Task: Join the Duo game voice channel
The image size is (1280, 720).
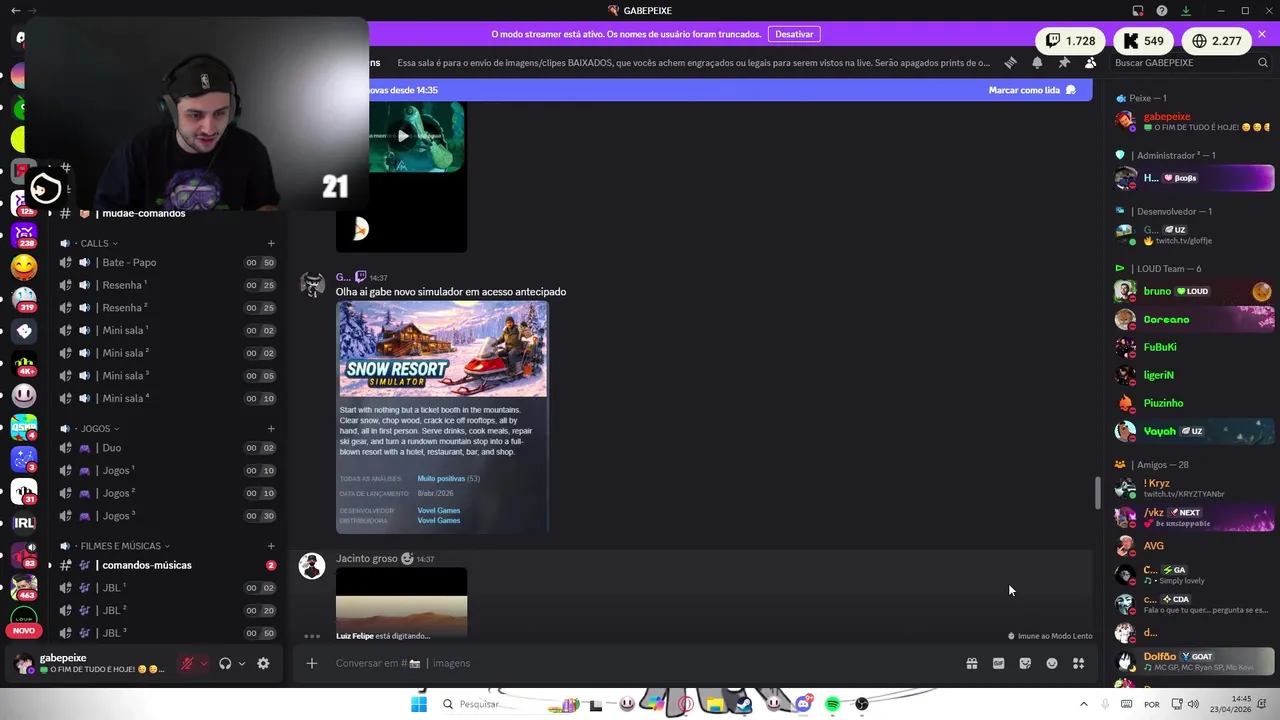Action: point(167,448)
